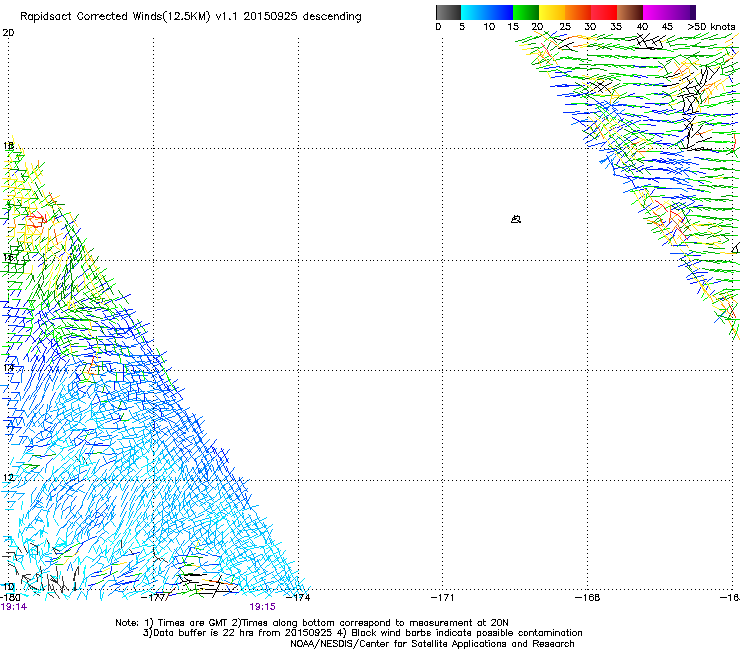This screenshot has height=650, width=740.
Task: Click the longitude label '-180'
Action: (x=10, y=598)
